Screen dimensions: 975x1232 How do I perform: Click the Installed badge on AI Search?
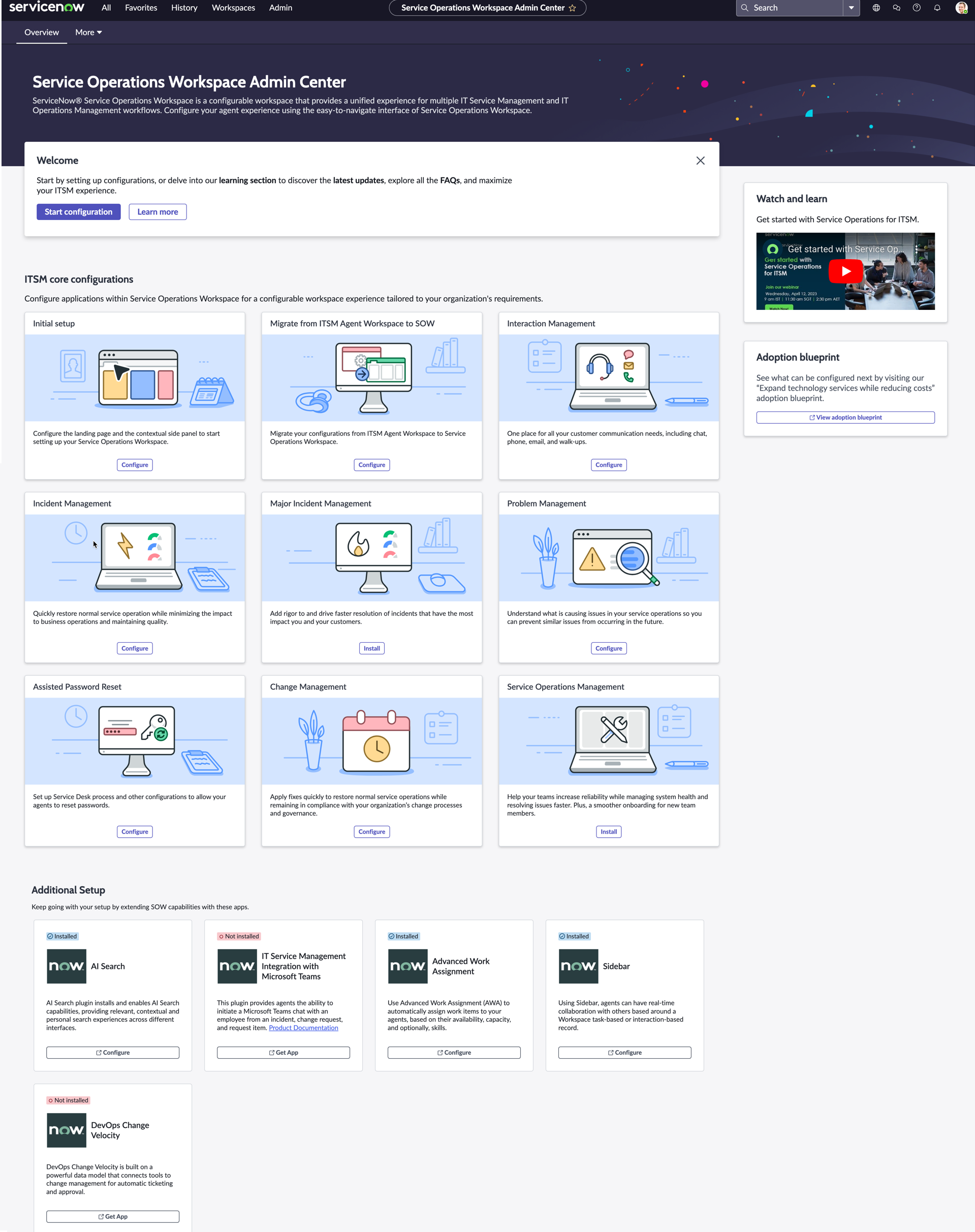[62, 936]
